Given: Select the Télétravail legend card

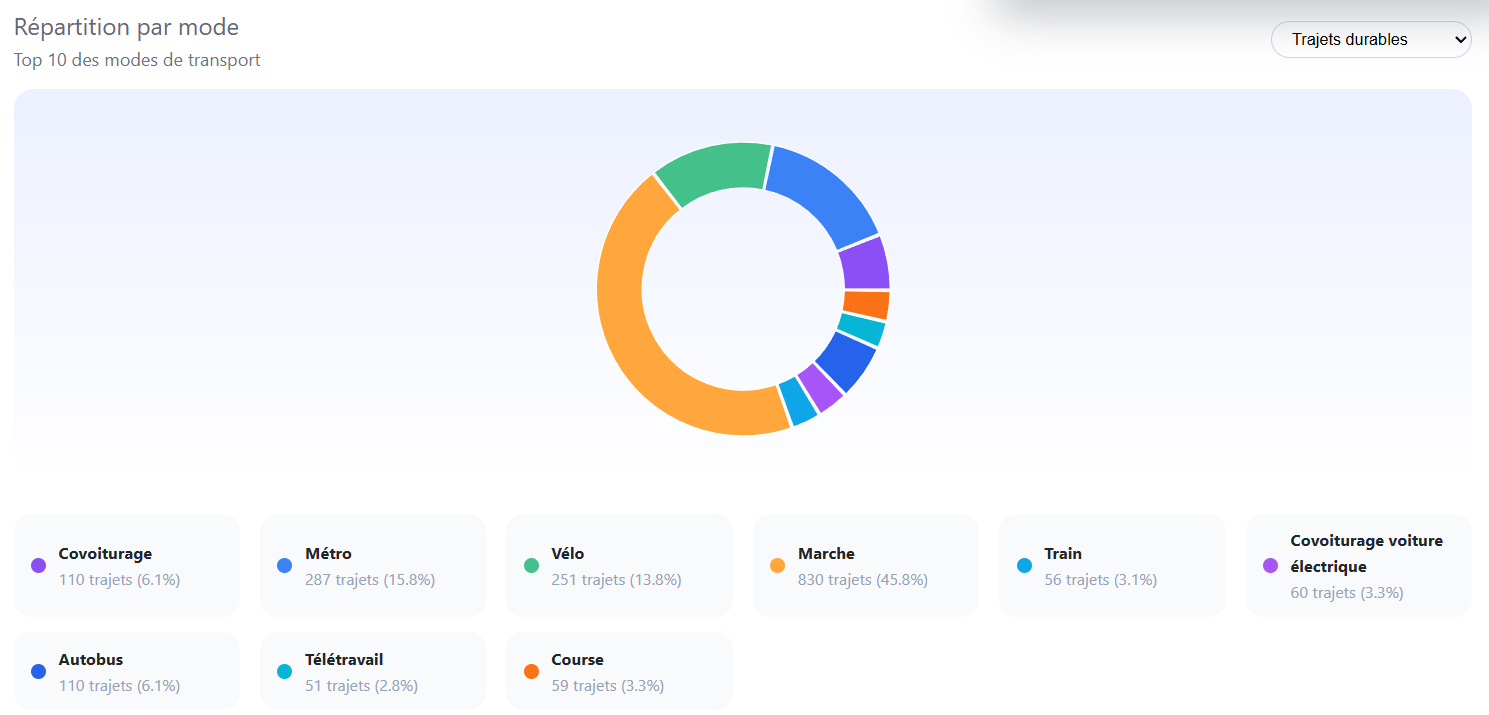Looking at the screenshot, I should pos(373,671).
